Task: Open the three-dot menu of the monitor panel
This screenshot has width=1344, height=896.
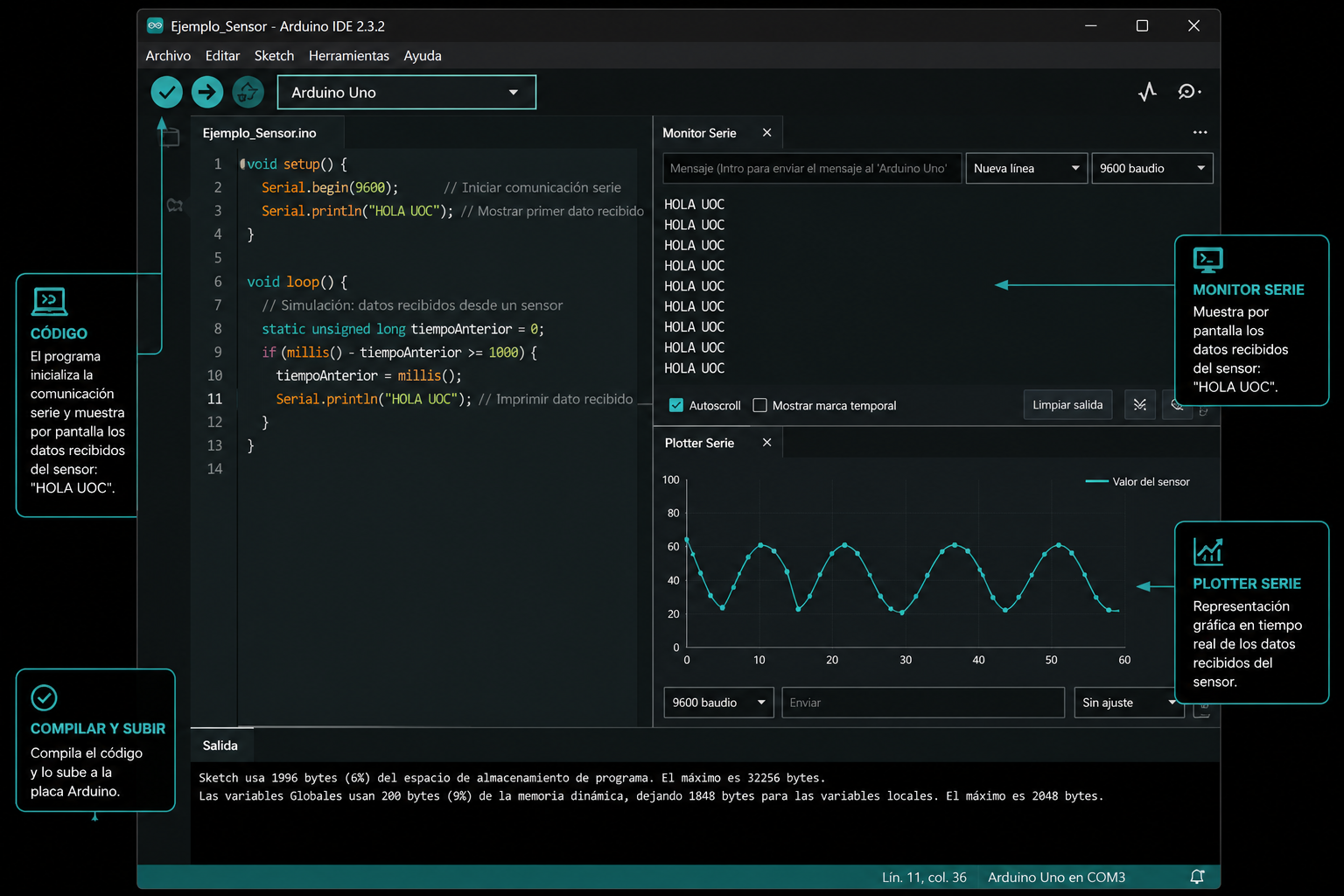Action: click(1200, 132)
